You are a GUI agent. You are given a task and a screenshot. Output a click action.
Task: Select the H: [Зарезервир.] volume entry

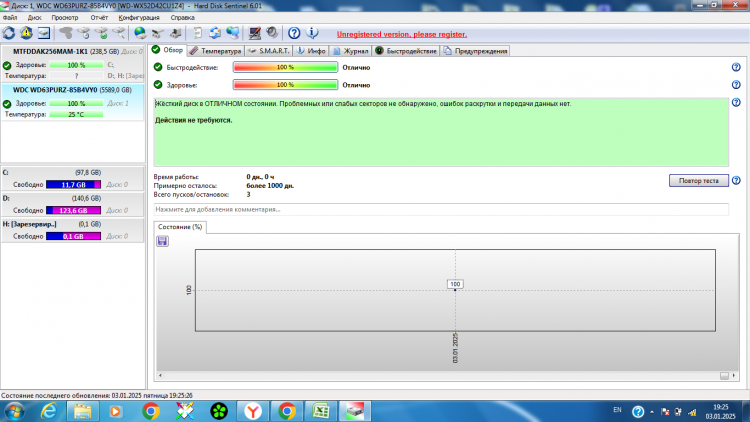[x=73, y=231]
